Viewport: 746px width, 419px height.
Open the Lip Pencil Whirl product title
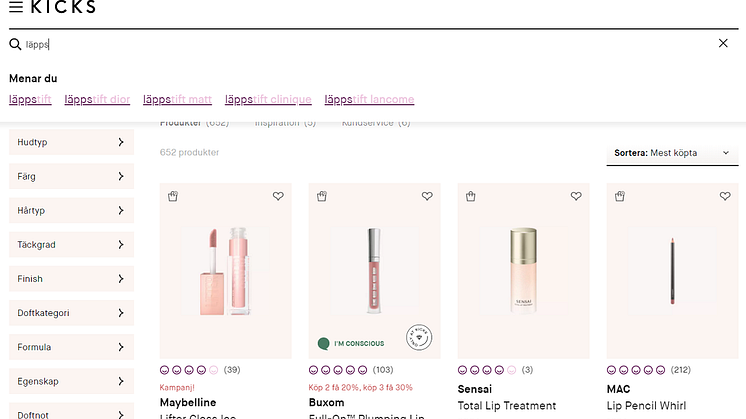(646, 406)
